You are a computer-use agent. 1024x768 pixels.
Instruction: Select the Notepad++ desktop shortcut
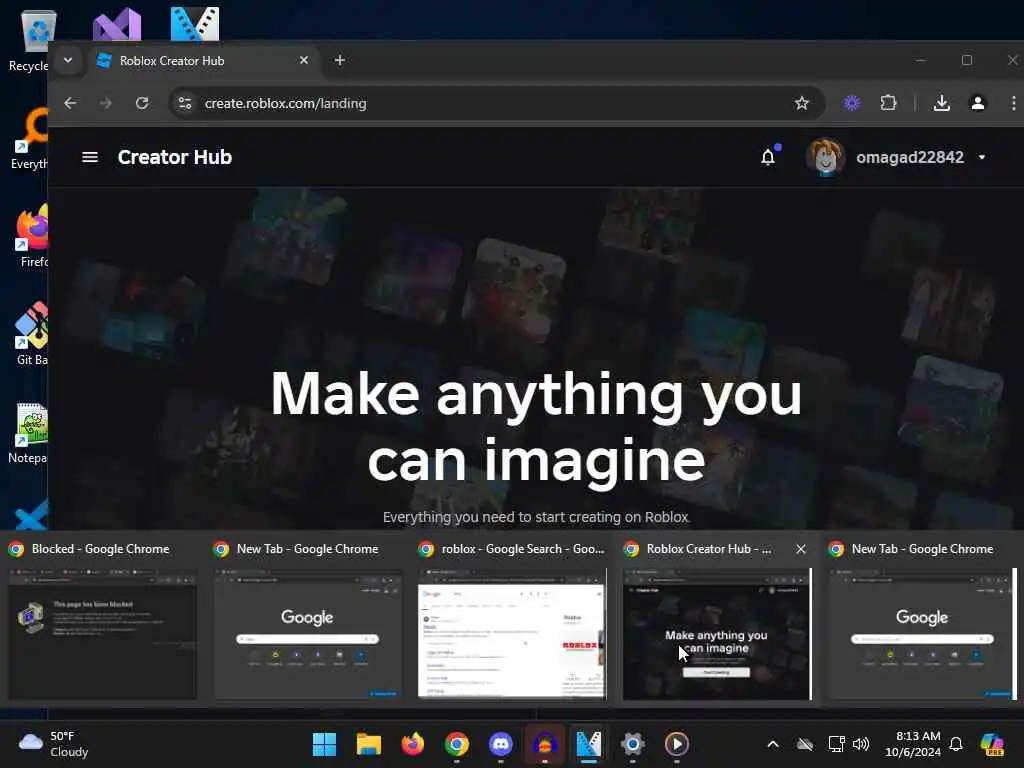[x=29, y=434]
